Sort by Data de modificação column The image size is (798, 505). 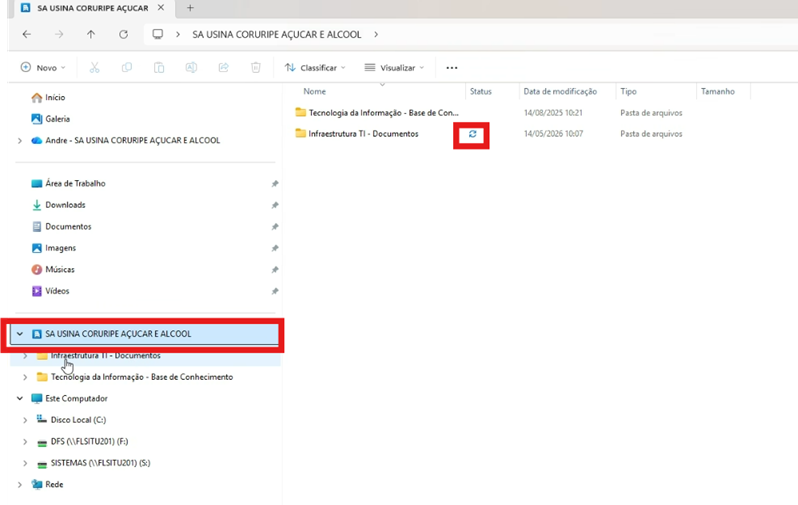click(x=560, y=92)
